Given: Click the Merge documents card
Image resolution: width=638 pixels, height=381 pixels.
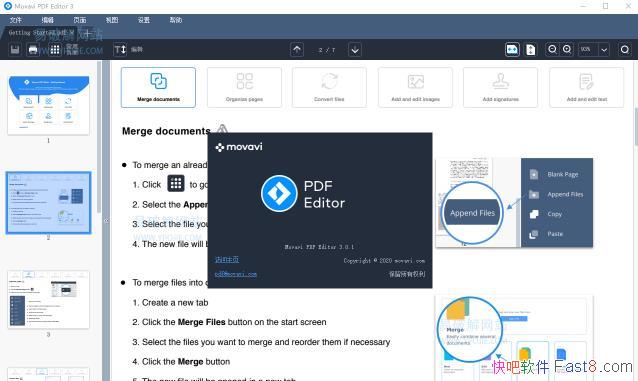Looking at the screenshot, I should [158, 88].
